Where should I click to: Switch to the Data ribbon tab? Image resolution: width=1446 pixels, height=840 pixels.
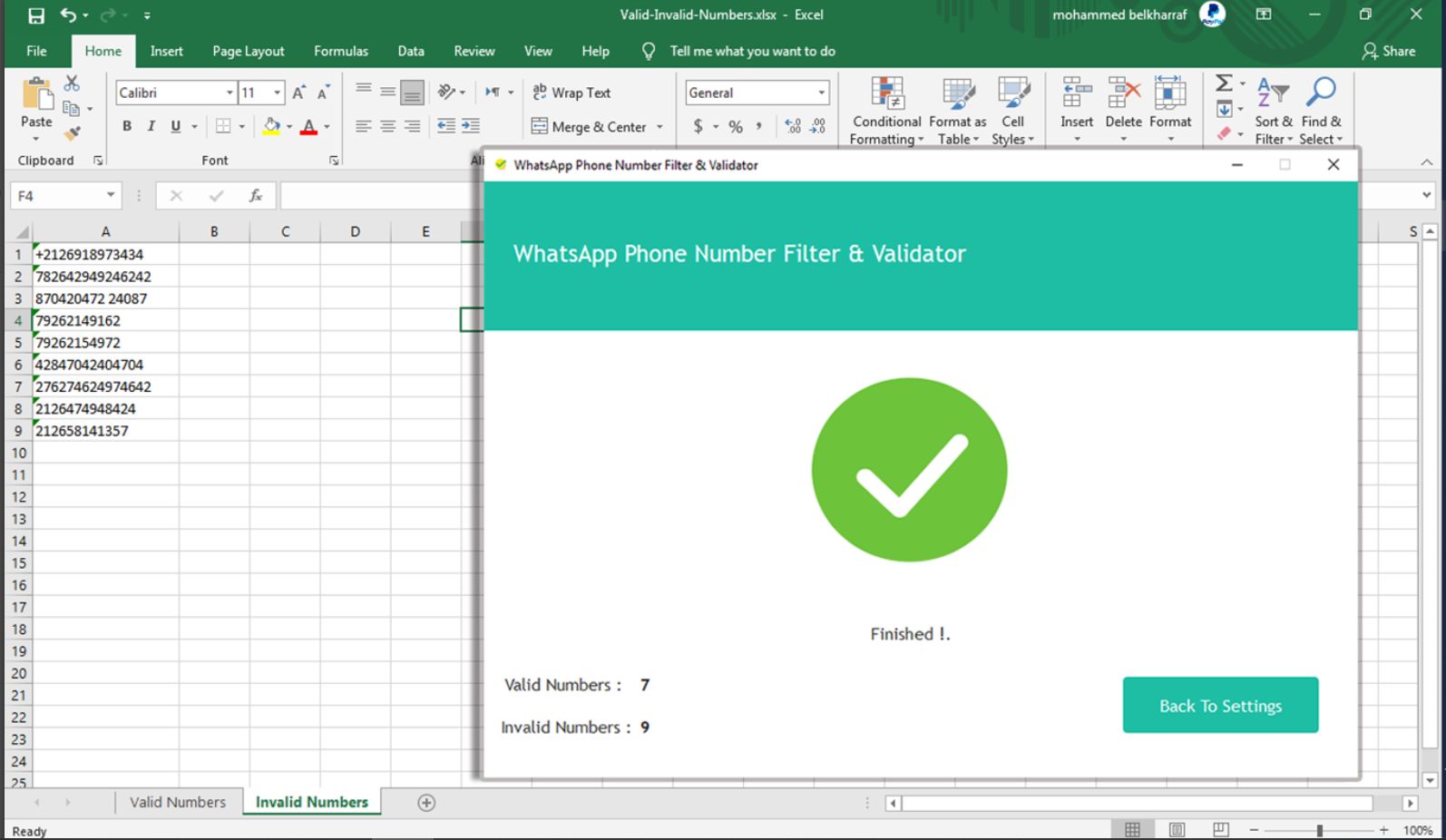click(x=411, y=51)
